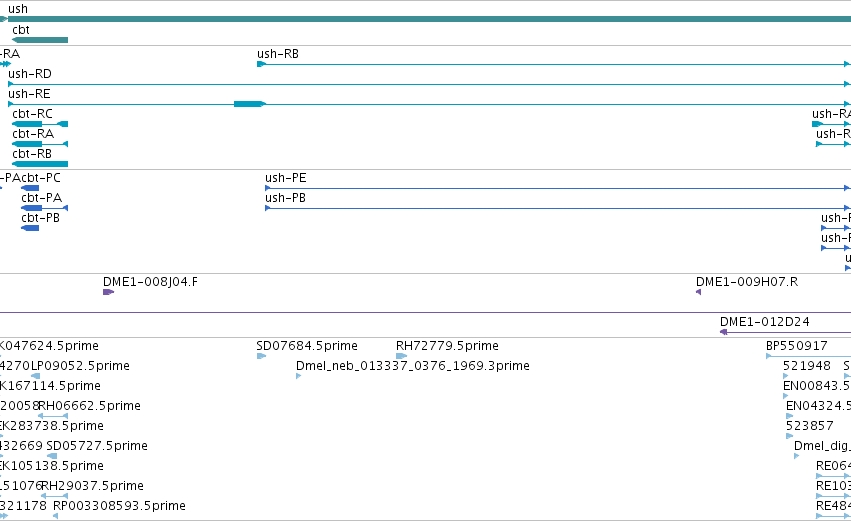Click the DME1-012D24 clone label
Image resolution: width=851 pixels, height=521 pixels.
765,322
